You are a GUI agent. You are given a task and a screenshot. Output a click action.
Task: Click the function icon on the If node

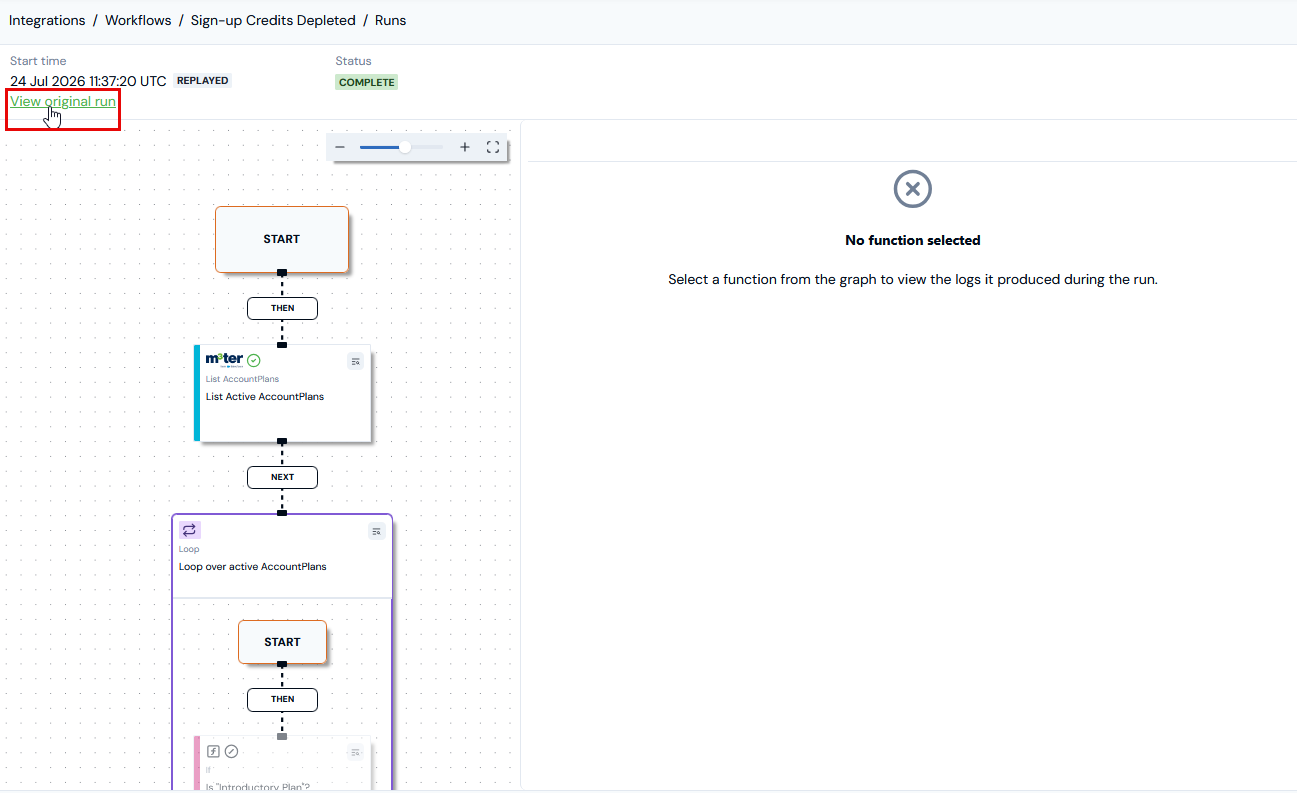pyautogui.click(x=213, y=751)
